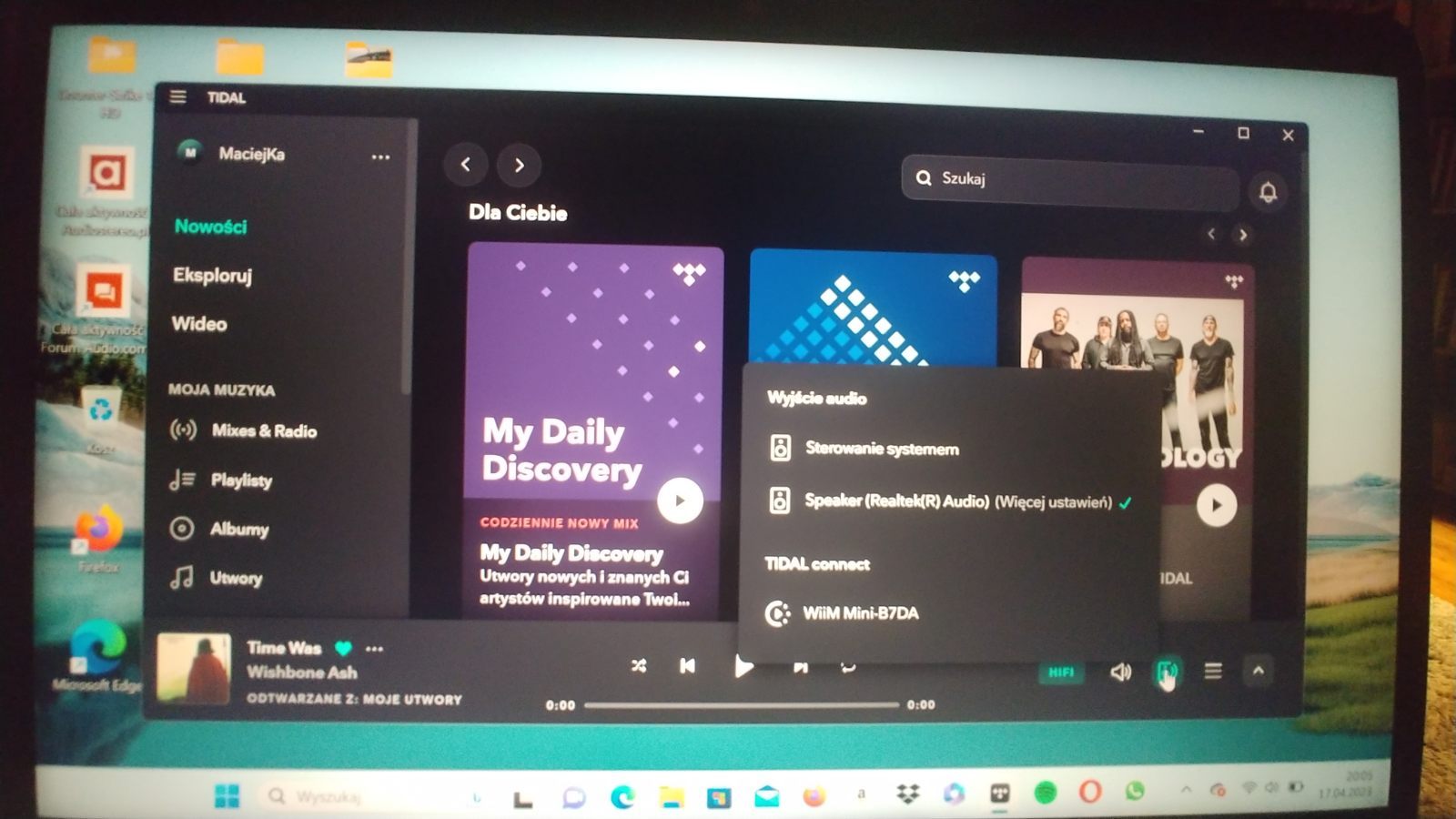Image resolution: width=1456 pixels, height=819 pixels.
Task: Open Spotify from taskbar
Action: point(1046,793)
